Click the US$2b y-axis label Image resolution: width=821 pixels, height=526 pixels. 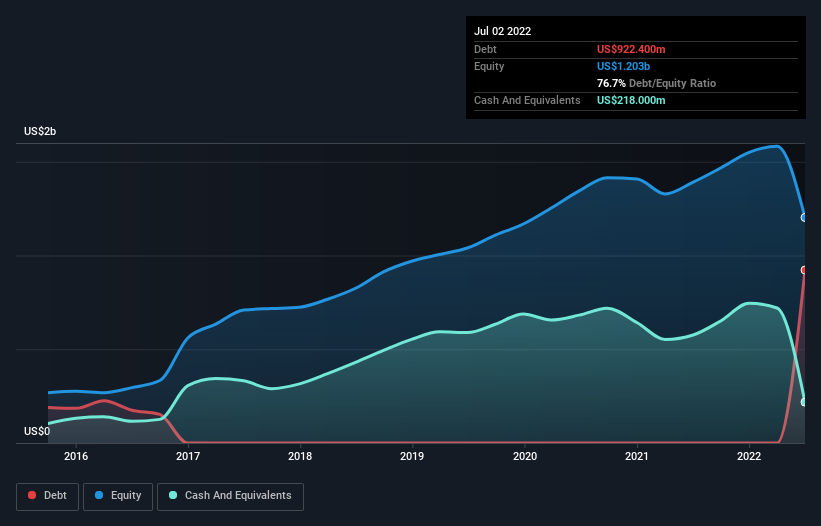[40, 131]
